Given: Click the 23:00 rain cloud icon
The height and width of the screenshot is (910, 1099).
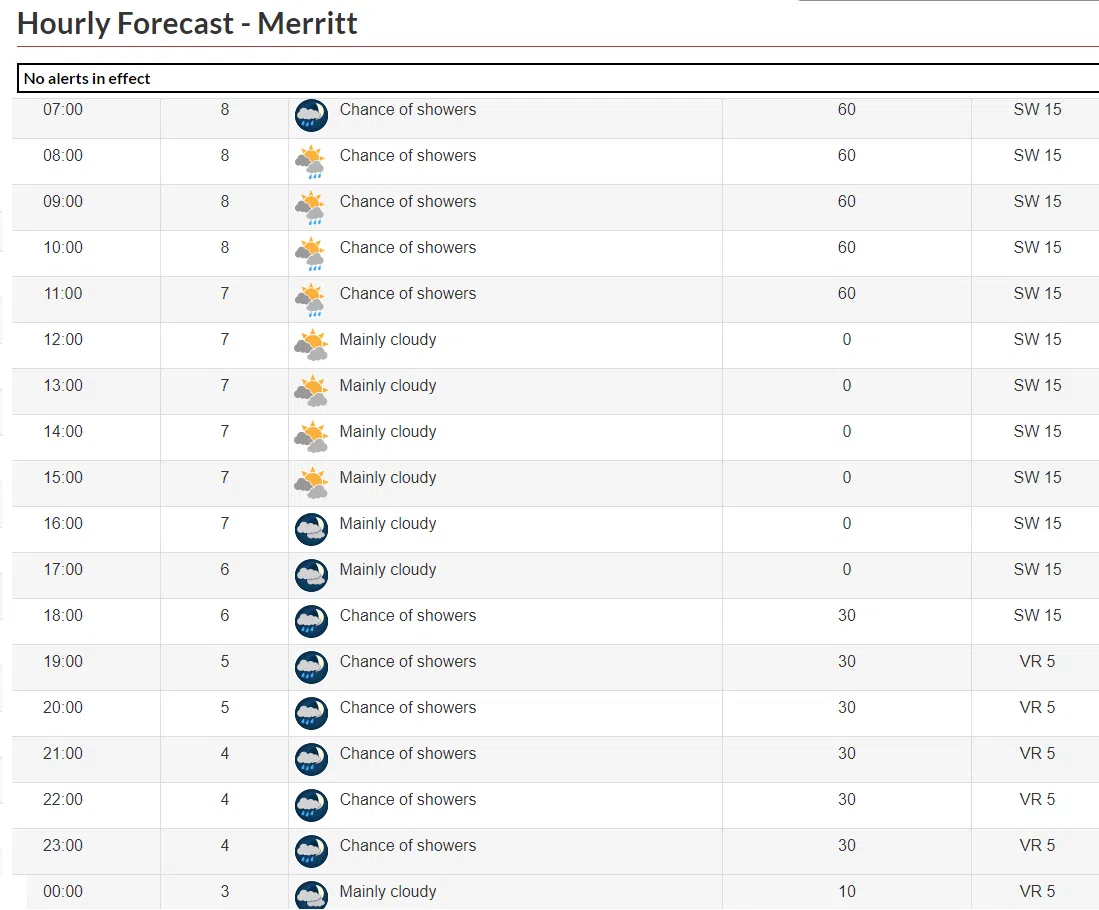Looking at the screenshot, I should pyautogui.click(x=311, y=851).
